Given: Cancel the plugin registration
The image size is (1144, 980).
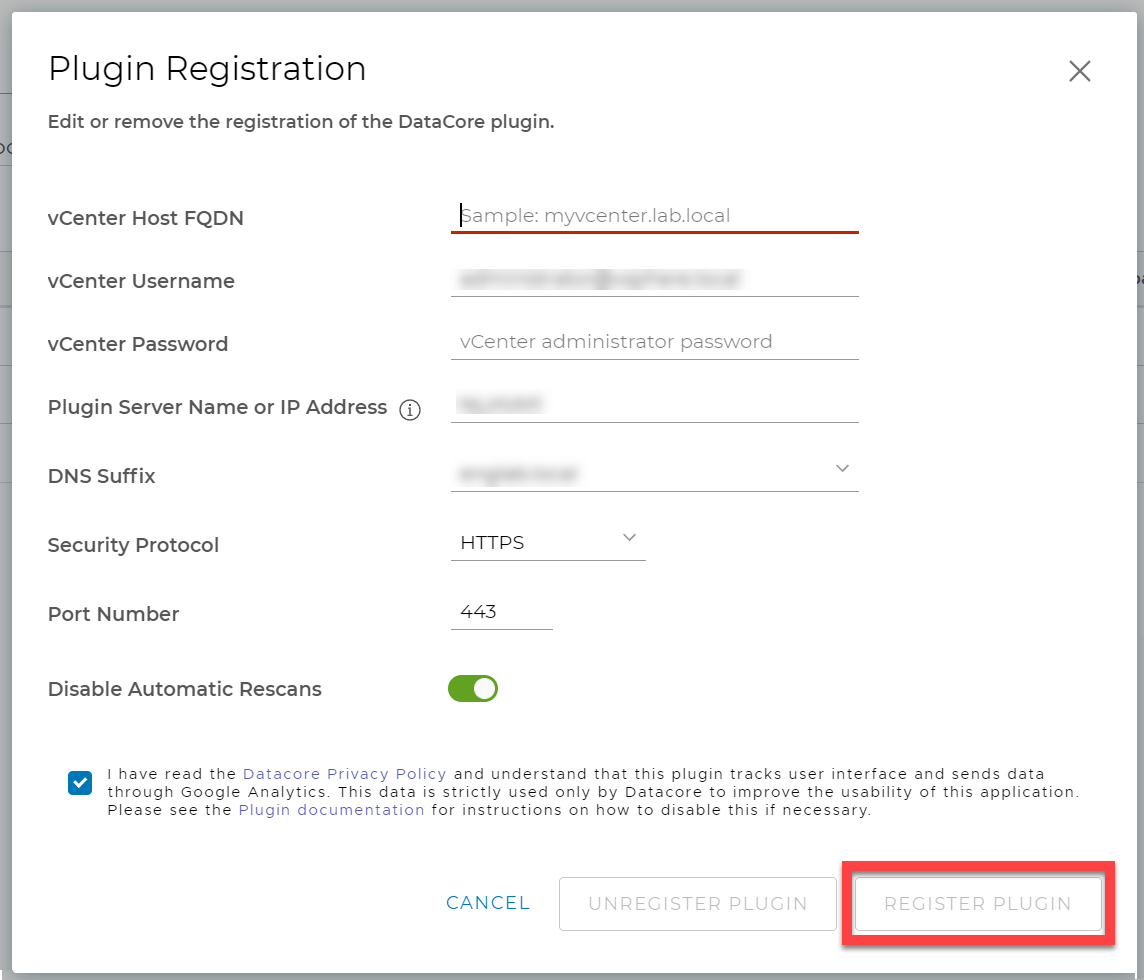Looking at the screenshot, I should (488, 903).
